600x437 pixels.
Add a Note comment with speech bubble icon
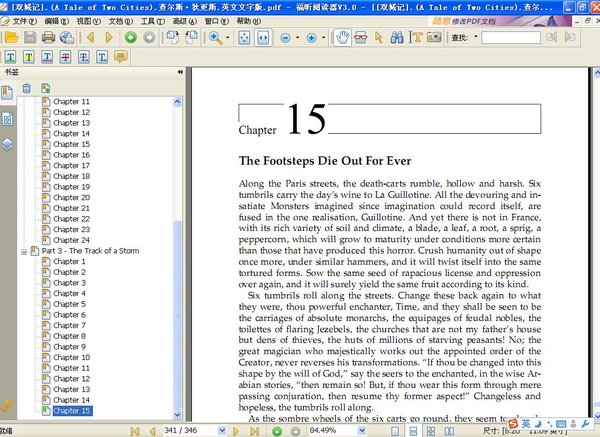point(121,57)
